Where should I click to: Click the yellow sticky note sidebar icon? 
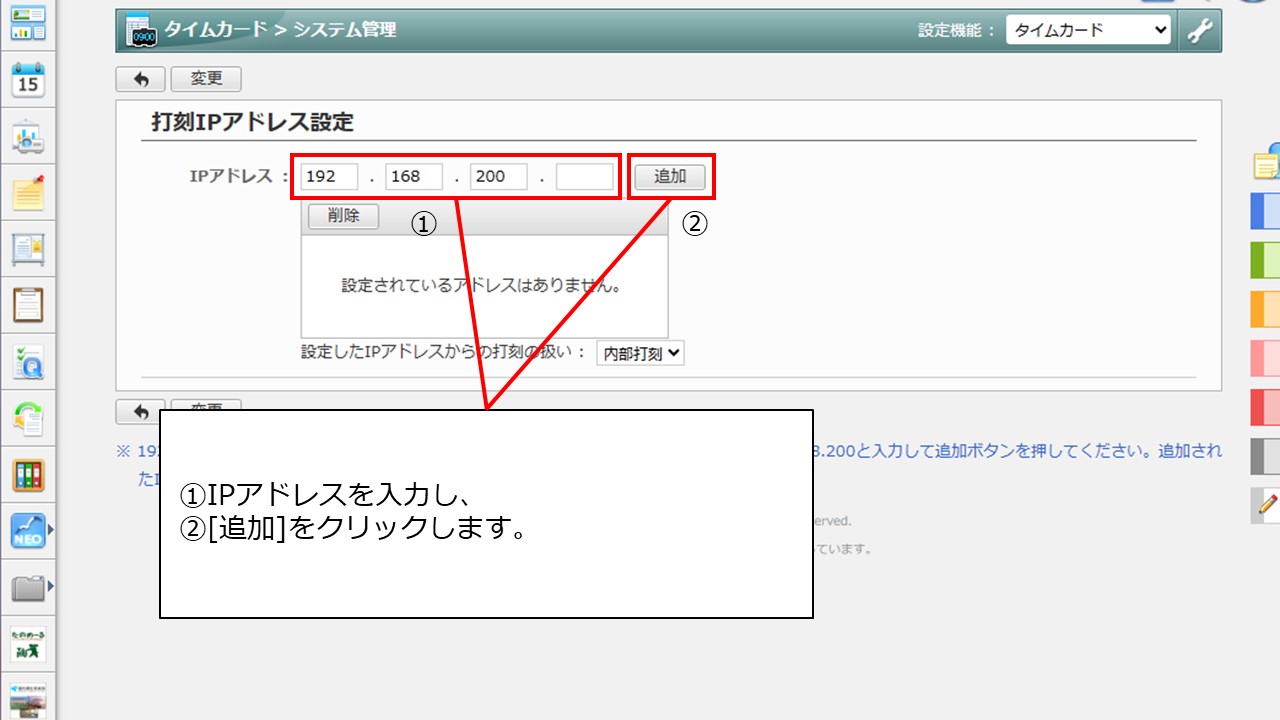coord(28,193)
